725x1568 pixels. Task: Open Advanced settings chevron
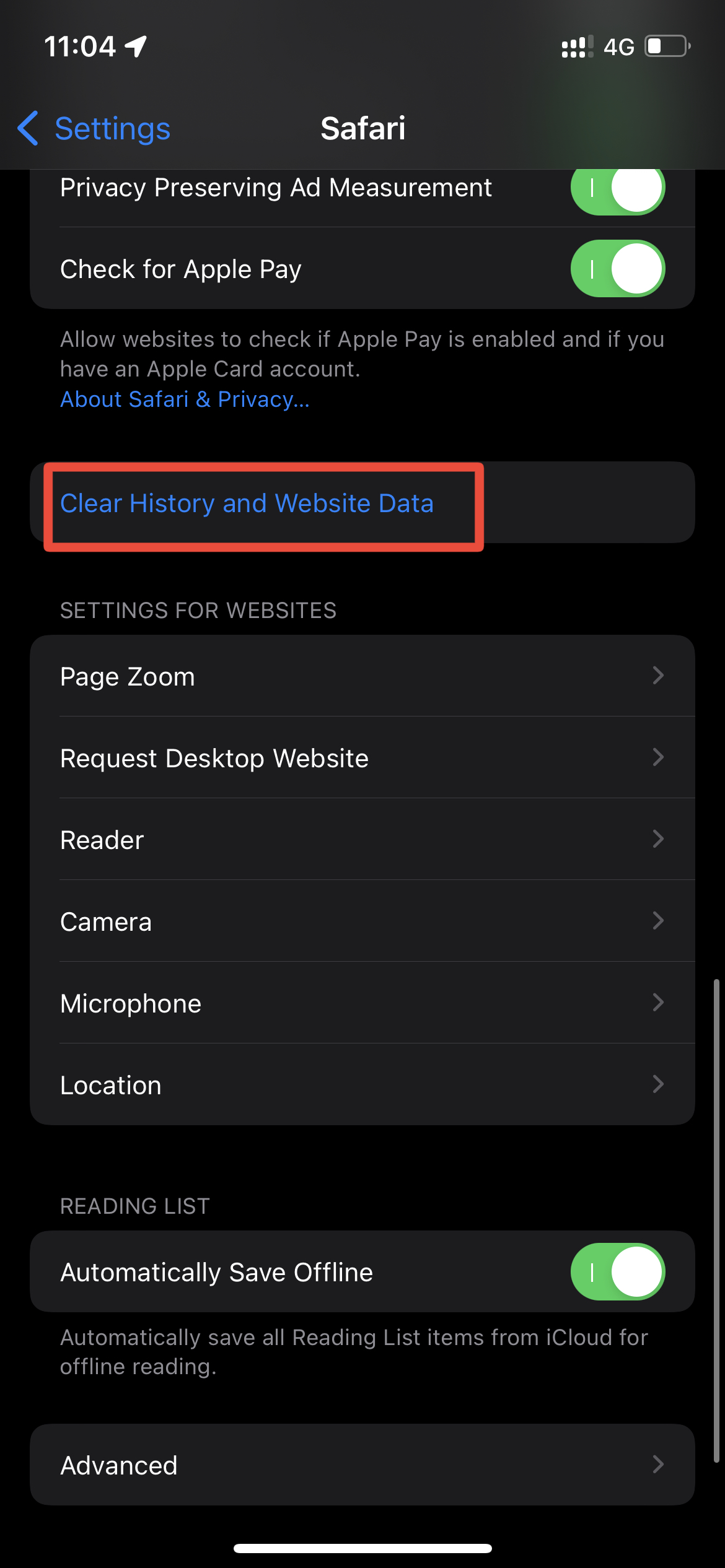tap(659, 1465)
